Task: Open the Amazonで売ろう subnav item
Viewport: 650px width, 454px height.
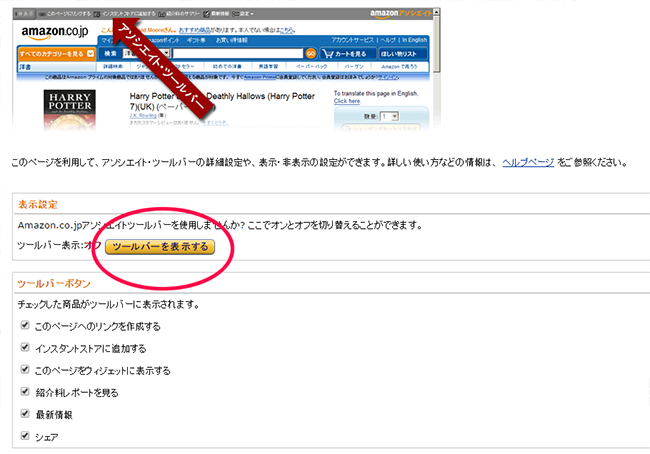Action: pos(399,66)
